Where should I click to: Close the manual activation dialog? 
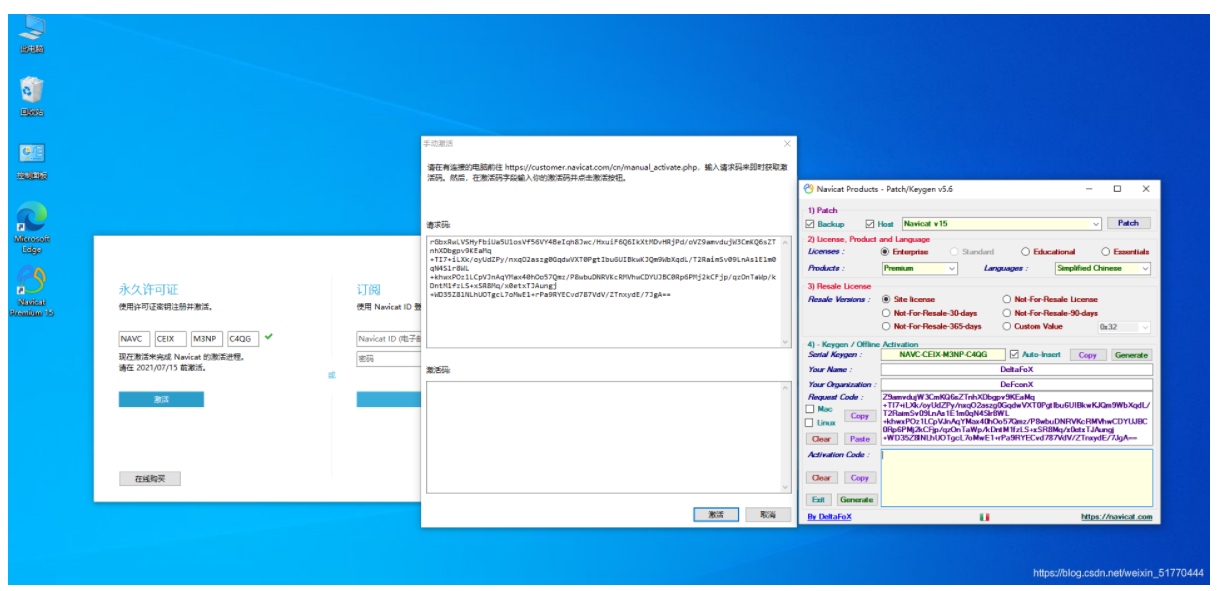786,144
